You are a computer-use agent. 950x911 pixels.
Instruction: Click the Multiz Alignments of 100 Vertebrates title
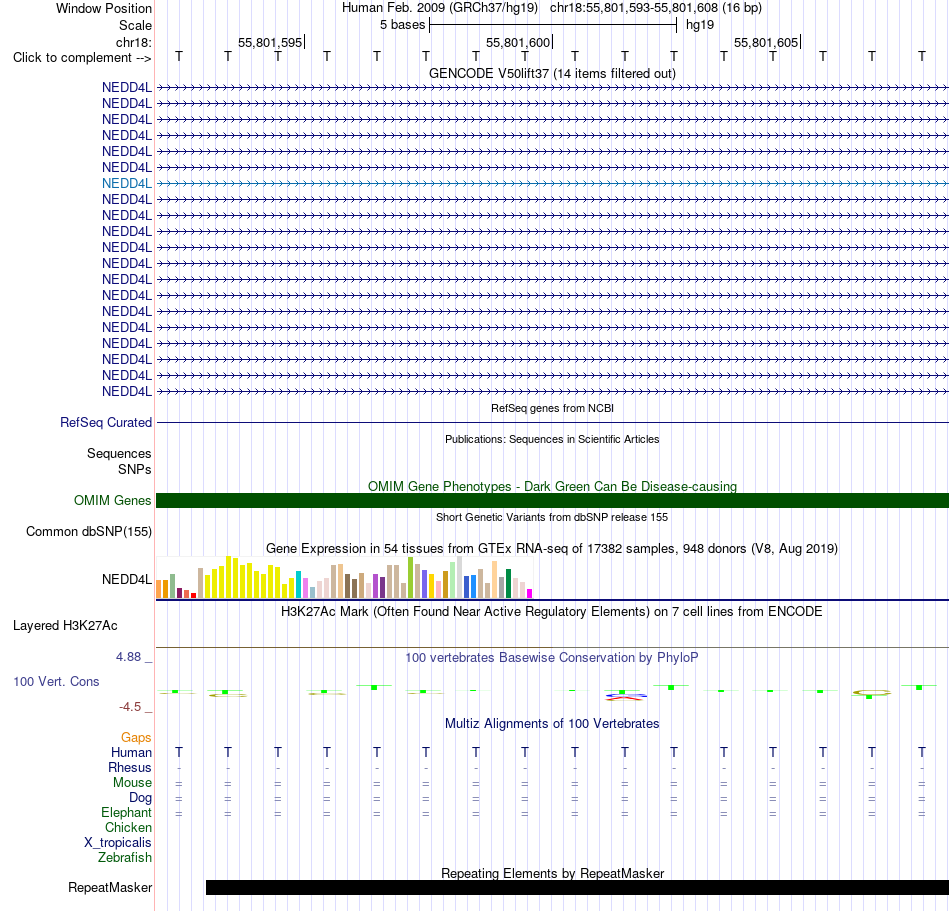pos(552,724)
